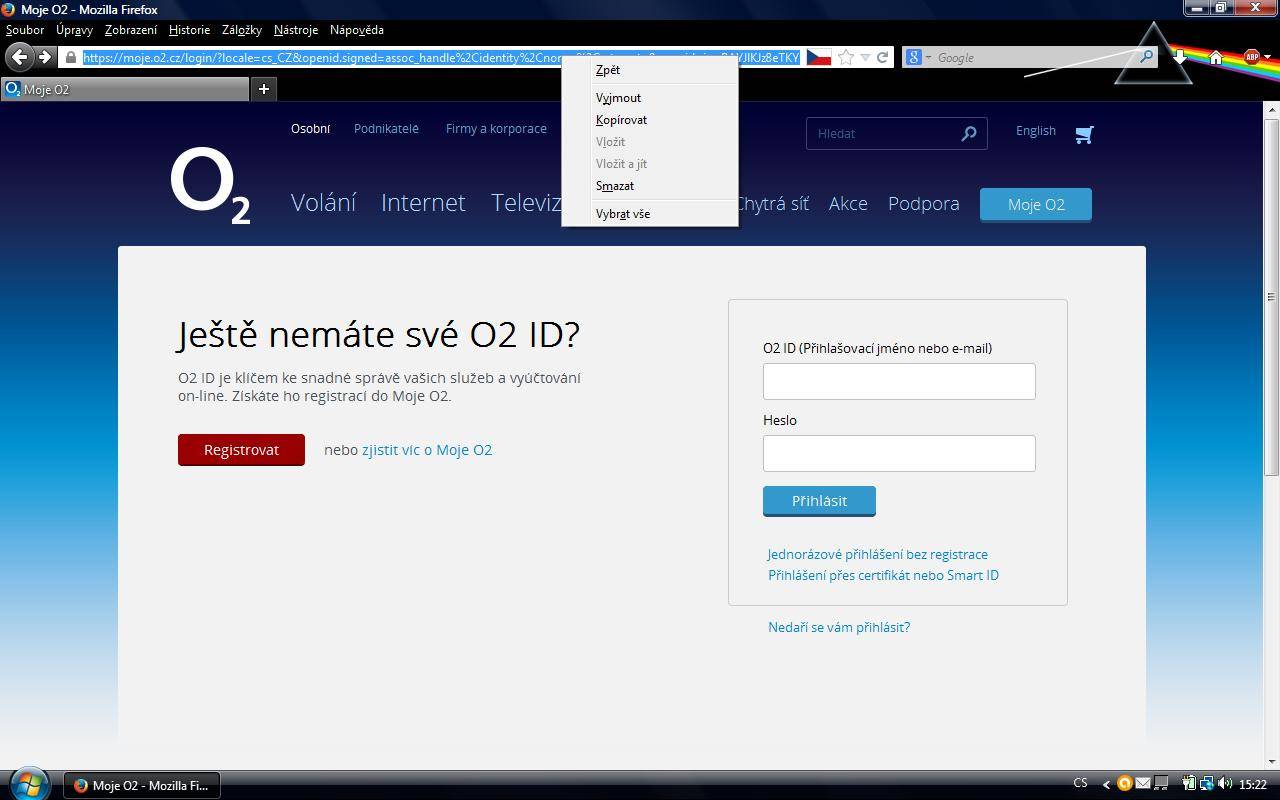Expand hidden tray icons arrow
The height and width of the screenshot is (800, 1280).
pyautogui.click(x=1106, y=785)
